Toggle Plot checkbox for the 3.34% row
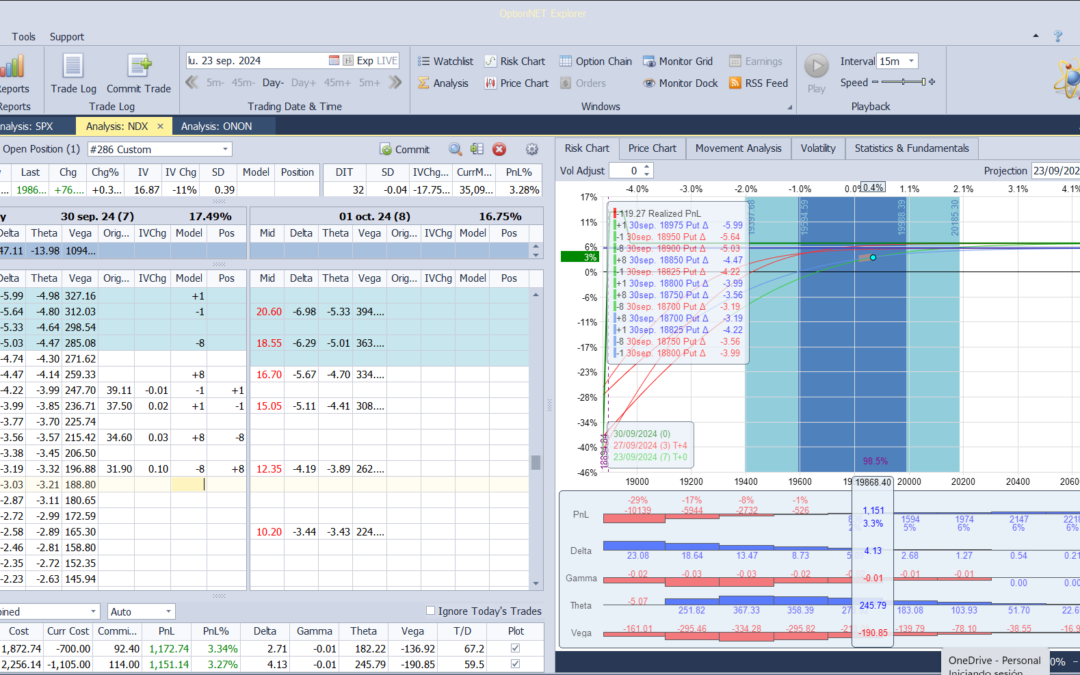 point(515,648)
